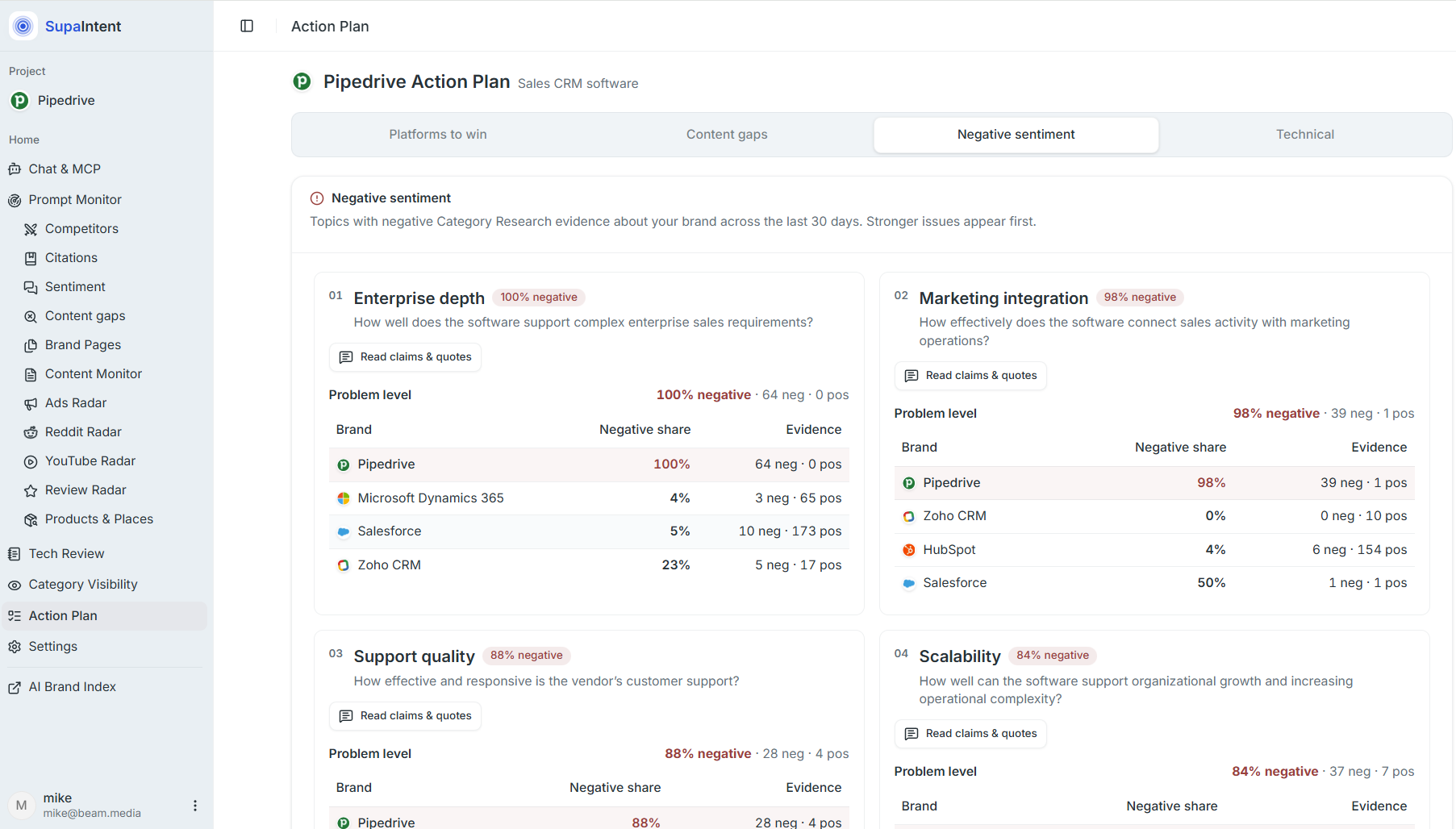Open Tech Review in sidebar
The width and height of the screenshot is (1456, 829).
[x=104, y=554]
